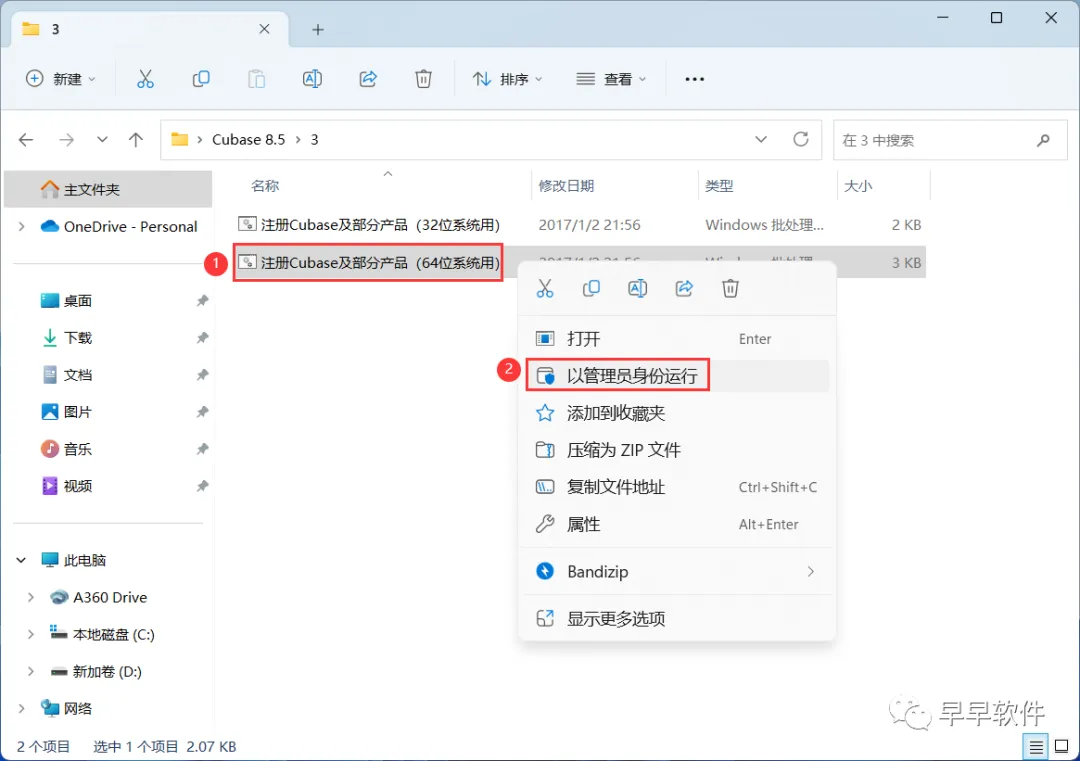
Task: Click the context menu Share icon
Action: (x=684, y=289)
